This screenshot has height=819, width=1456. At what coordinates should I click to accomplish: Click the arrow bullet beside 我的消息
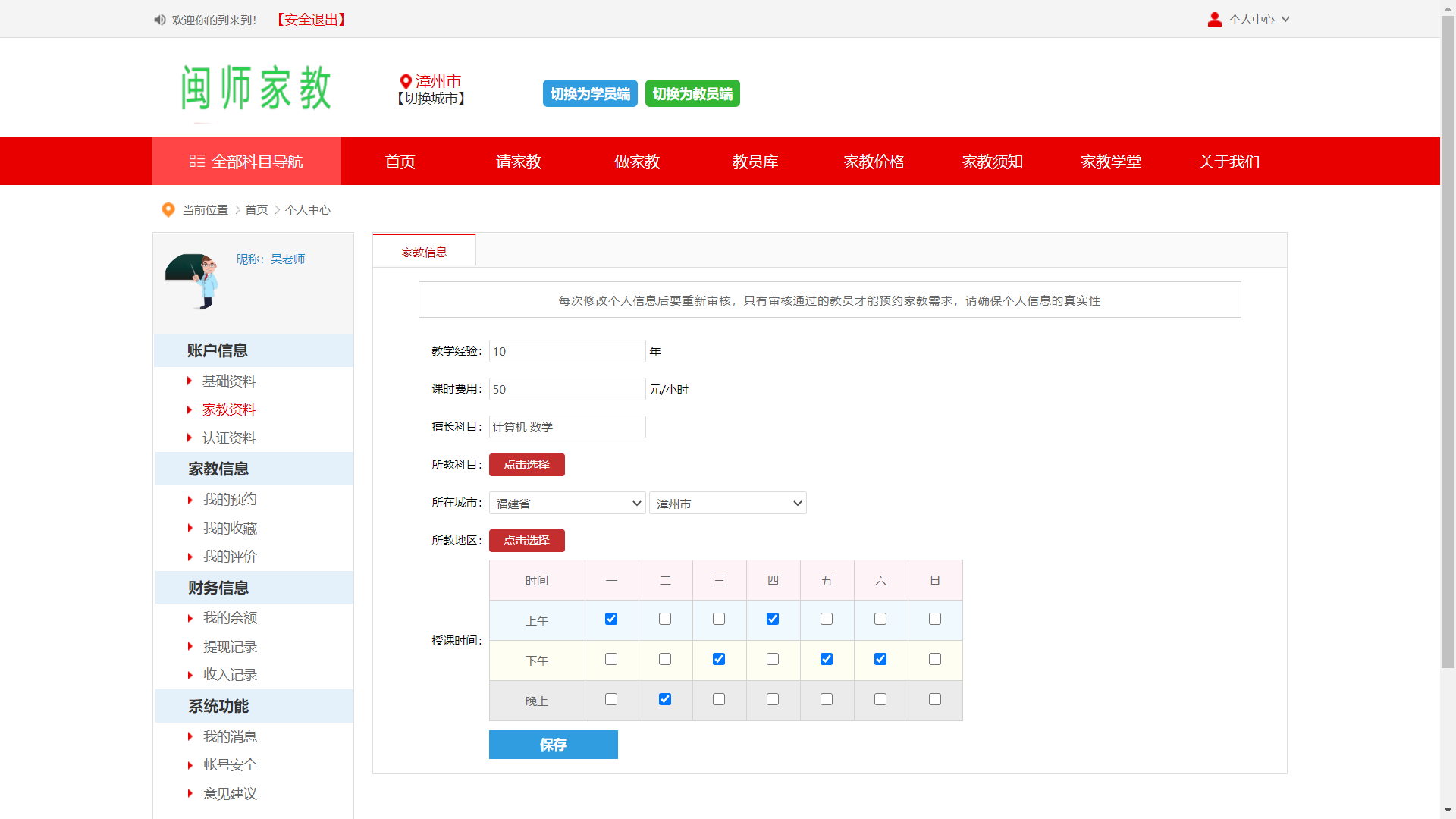click(190, 736)
